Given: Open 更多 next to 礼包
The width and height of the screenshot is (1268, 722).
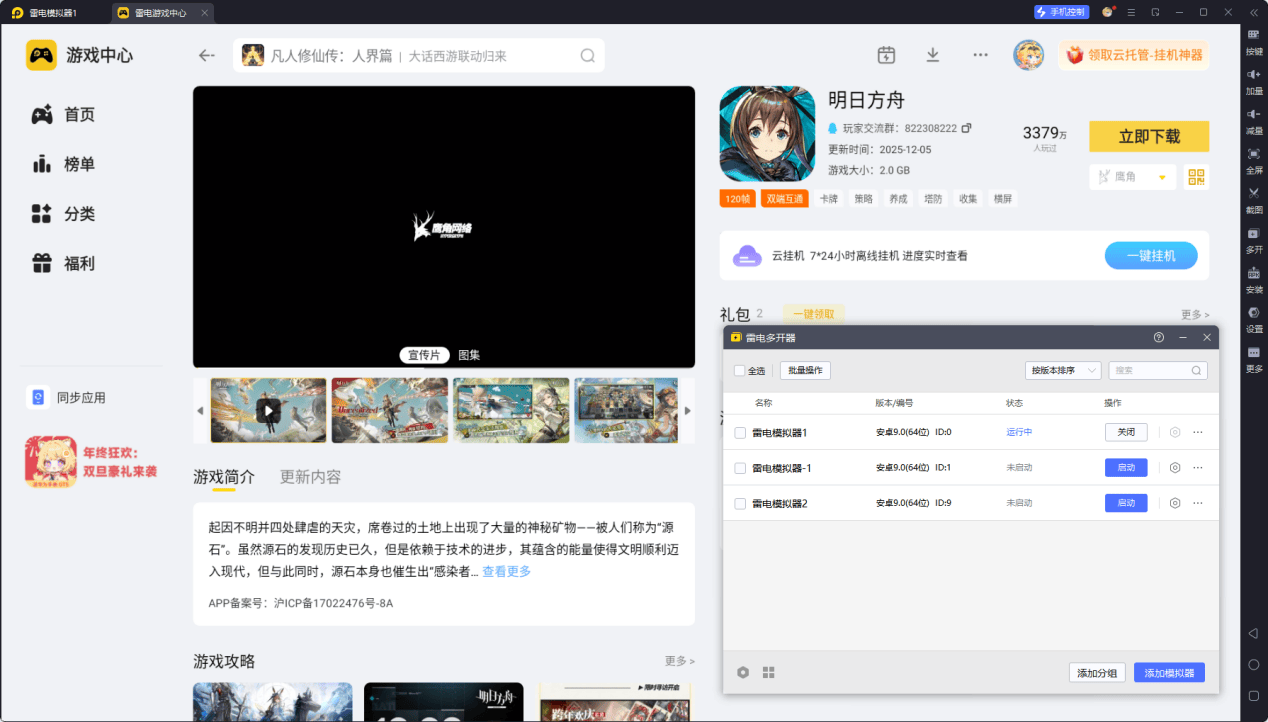Looking at the screenshot, I should 1195,314.
